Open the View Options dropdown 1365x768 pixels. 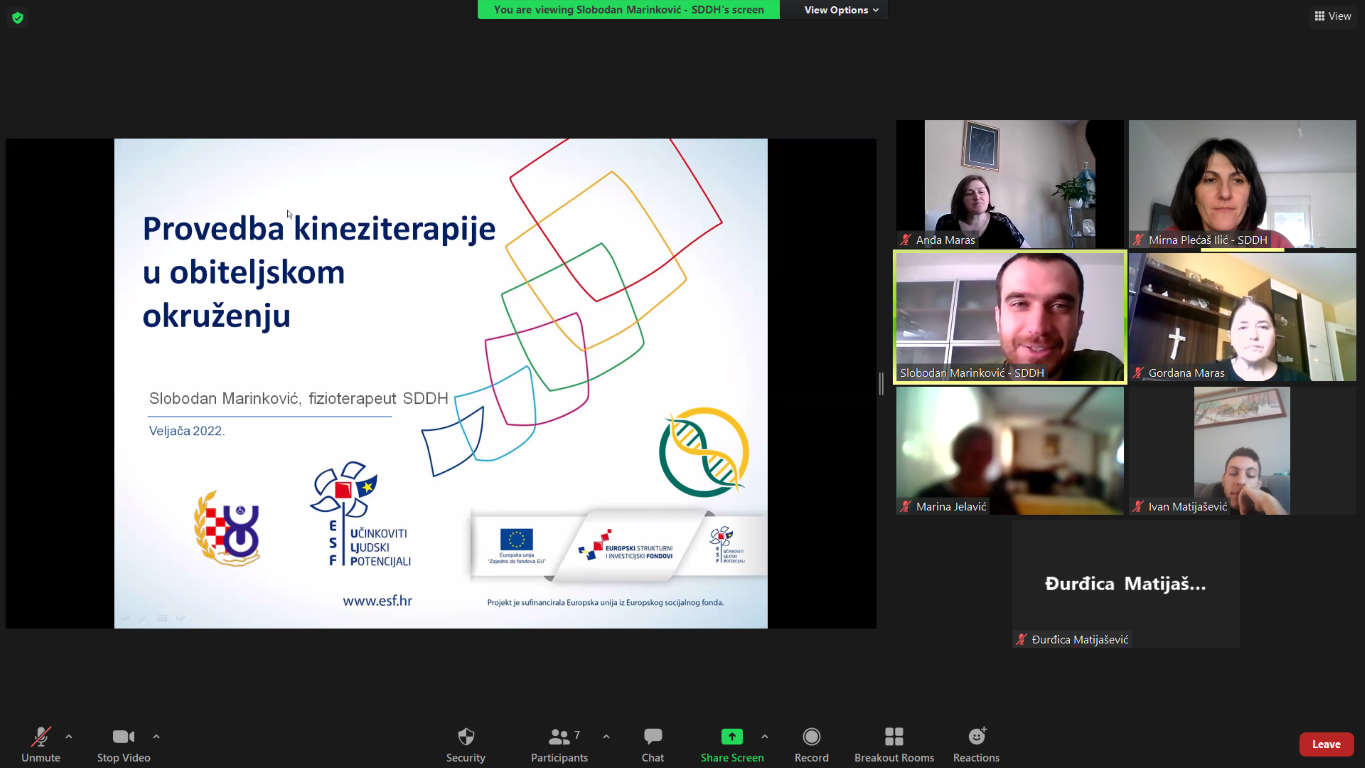click(x=842, y=10)
